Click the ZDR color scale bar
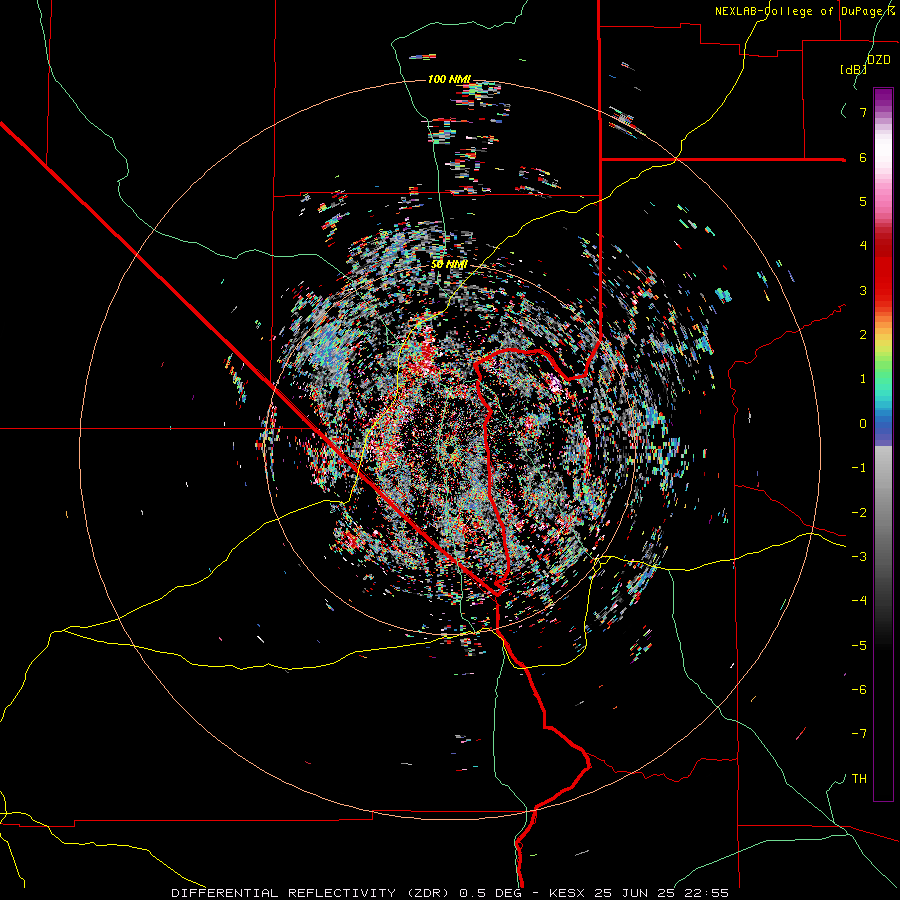Screen dimensions: 900x900 tap(883, 444)
